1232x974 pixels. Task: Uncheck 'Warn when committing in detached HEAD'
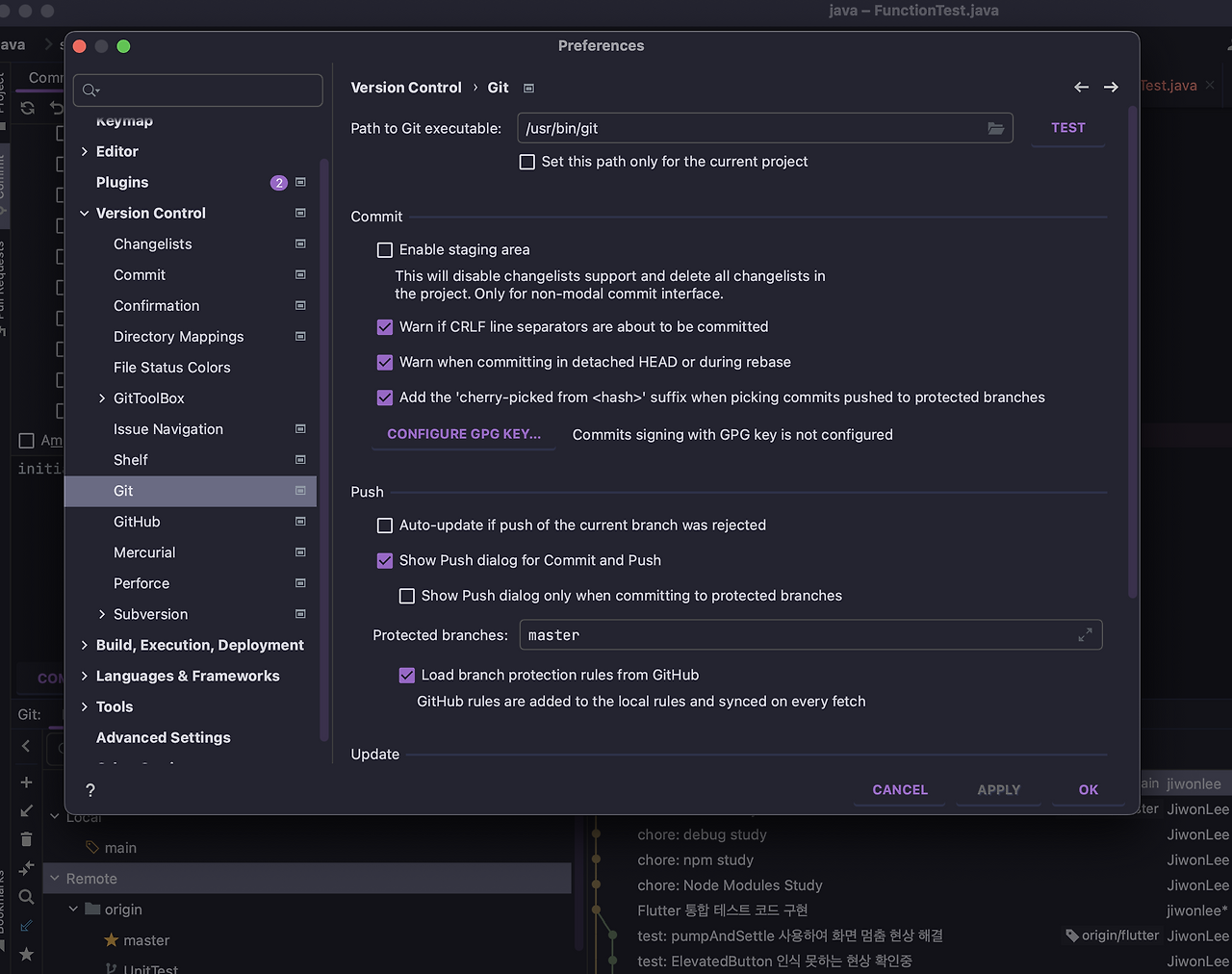(x=385, y=363)
